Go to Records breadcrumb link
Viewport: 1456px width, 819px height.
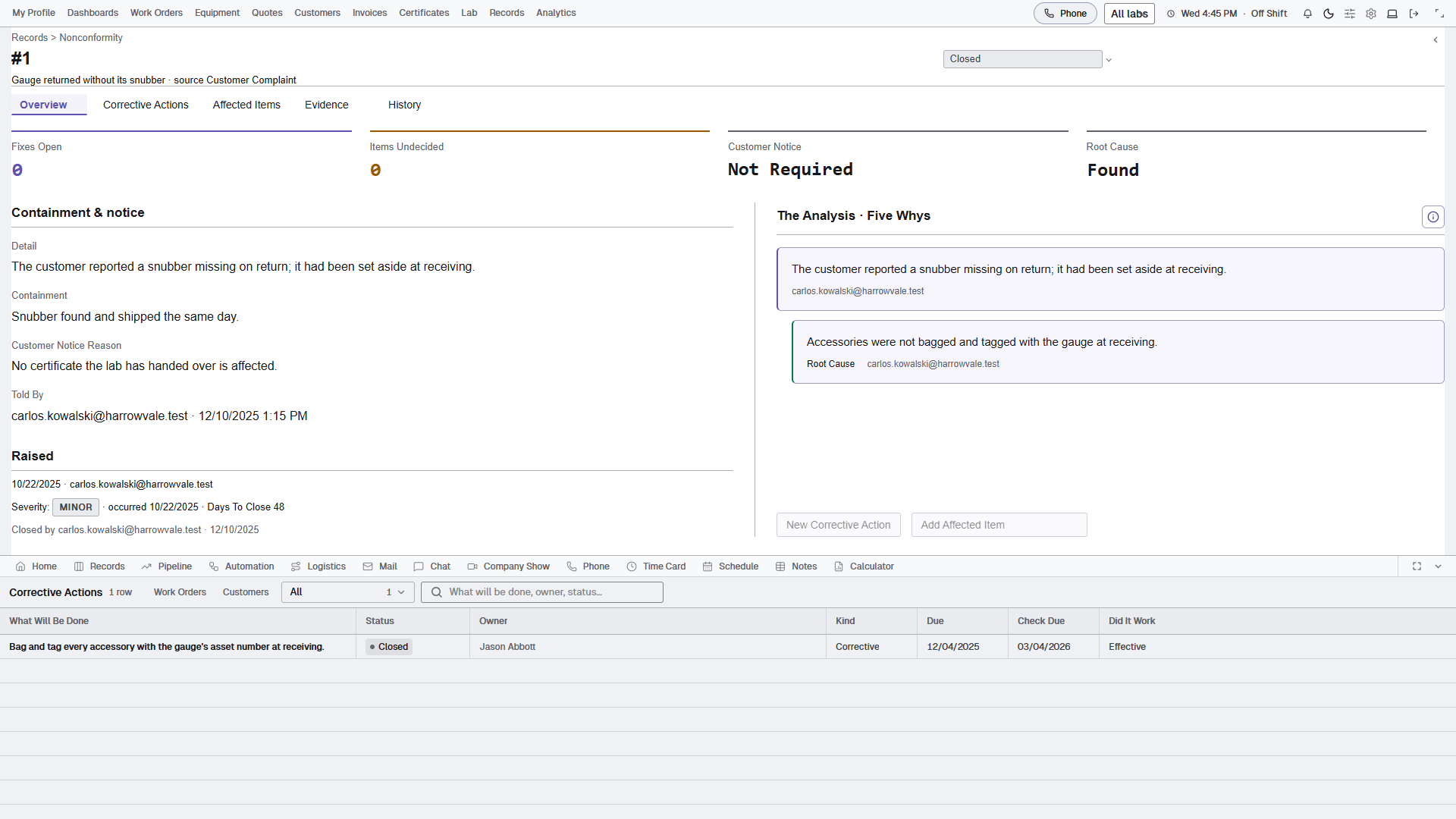[30, 37]
